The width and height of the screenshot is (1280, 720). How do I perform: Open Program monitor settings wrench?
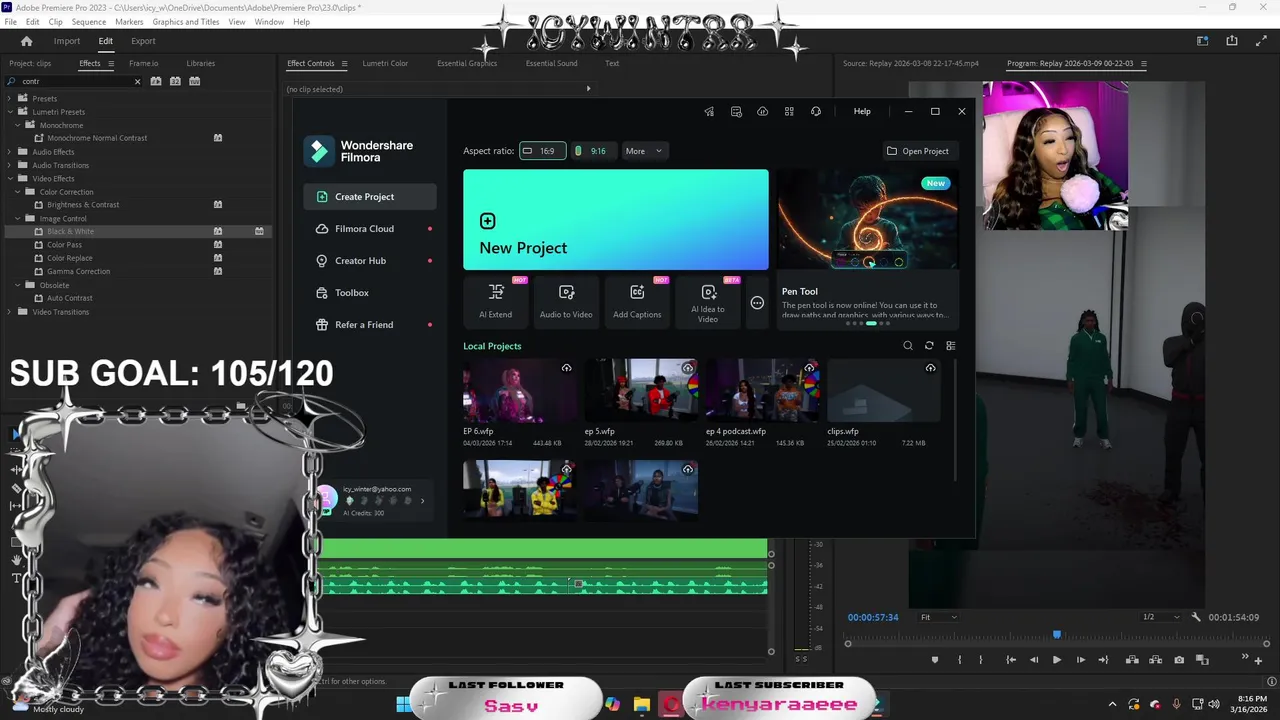pyautogui.click(x=1196, y=617)
